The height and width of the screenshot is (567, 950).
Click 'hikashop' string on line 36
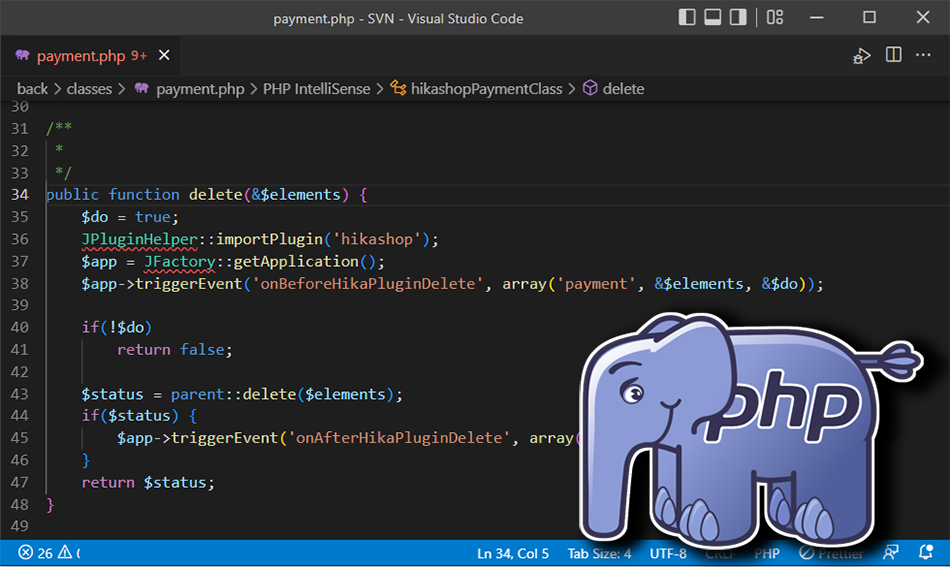[x=377, y=239]
